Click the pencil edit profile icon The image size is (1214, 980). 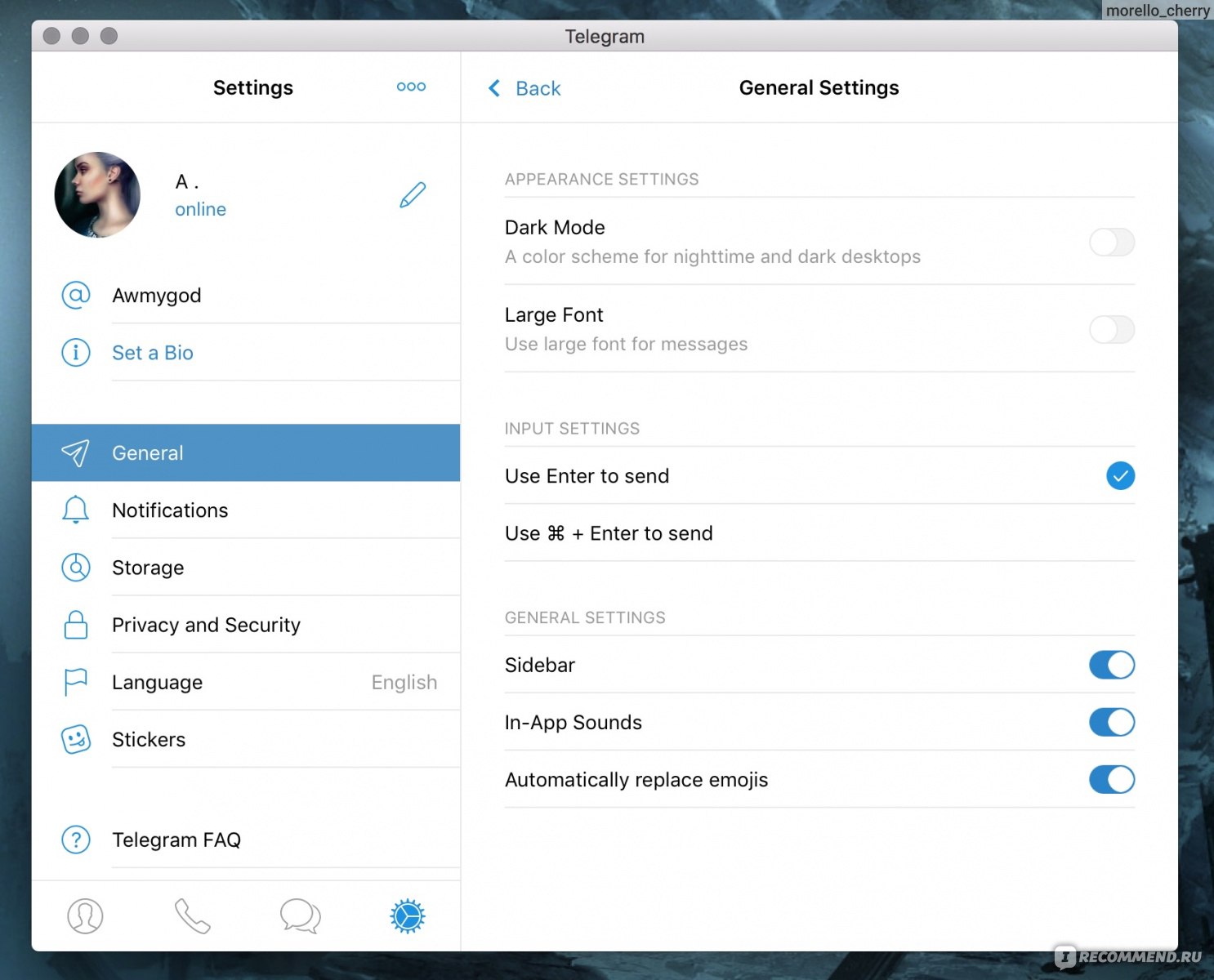413,195
